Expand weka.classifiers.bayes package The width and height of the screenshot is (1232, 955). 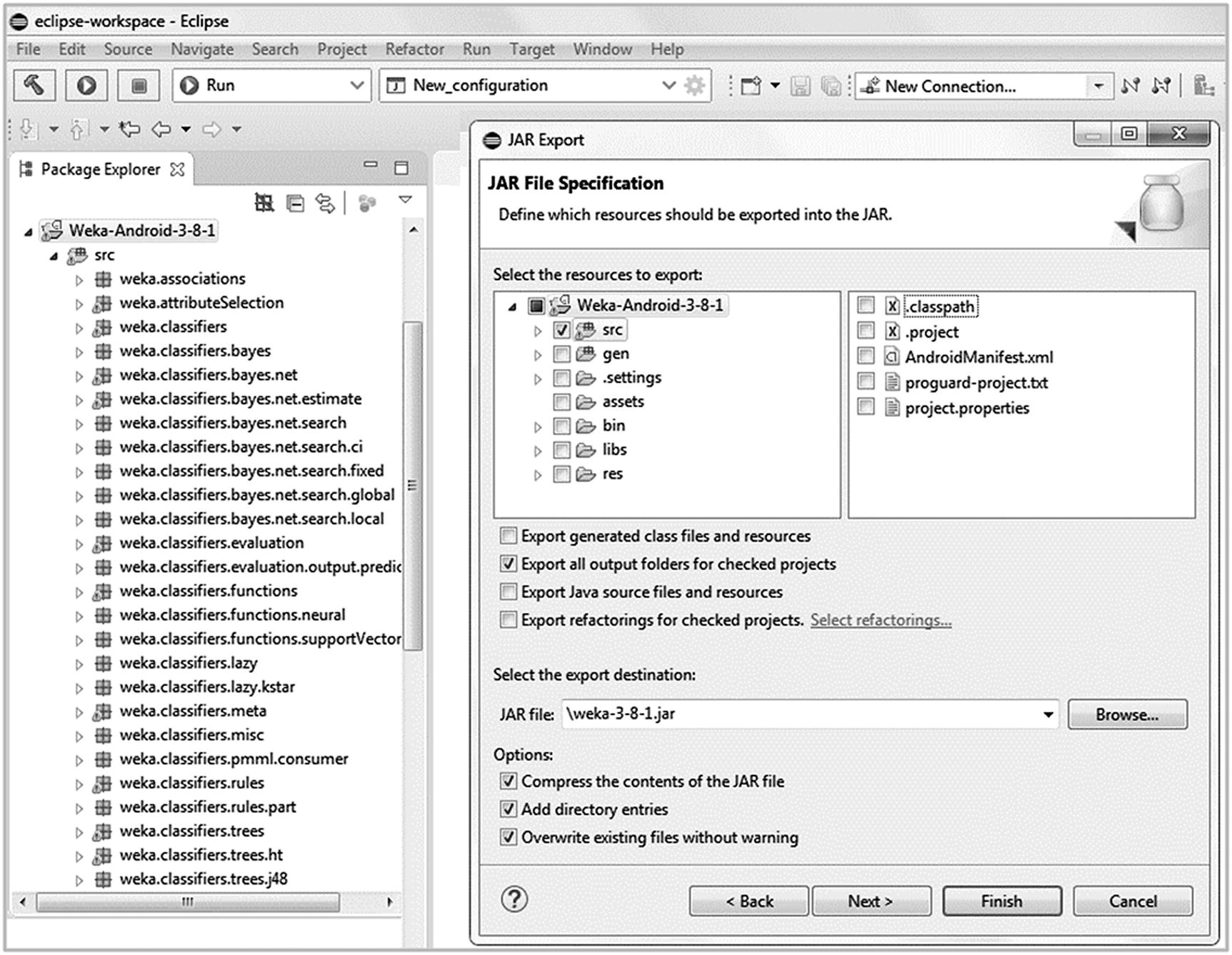pyautogui.click(x=79, y=352)
